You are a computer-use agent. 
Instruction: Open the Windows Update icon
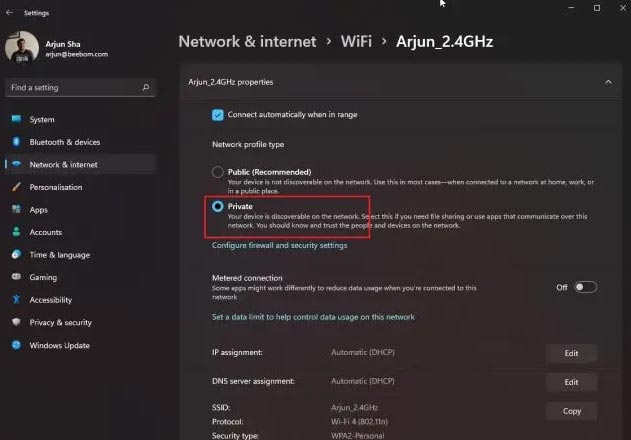click(x=16, y=345)
